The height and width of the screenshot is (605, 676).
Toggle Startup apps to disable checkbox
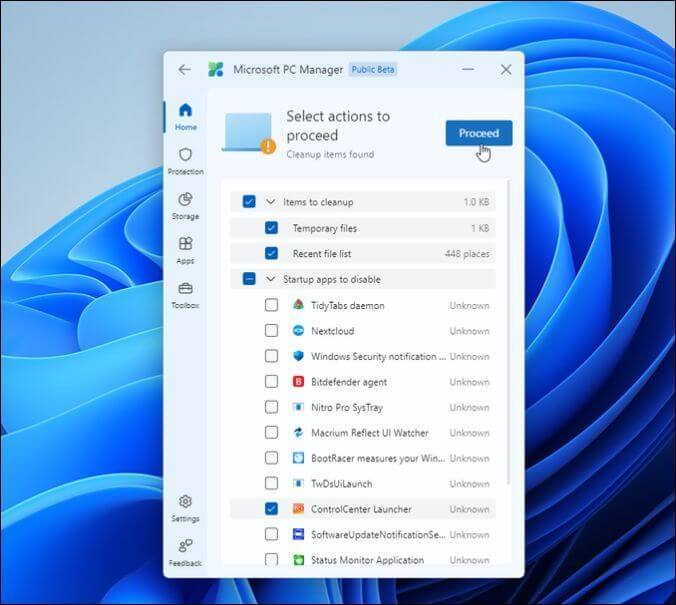[249, 279]
